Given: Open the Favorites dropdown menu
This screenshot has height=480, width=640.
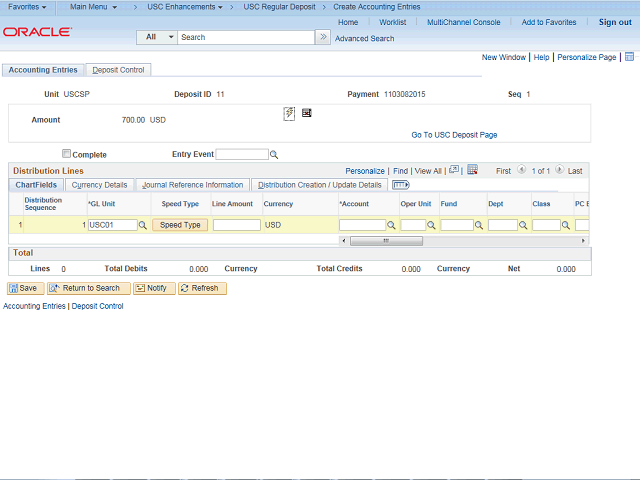Looking at the screenshot, I should pyautogui.click(x=28, y=7).
